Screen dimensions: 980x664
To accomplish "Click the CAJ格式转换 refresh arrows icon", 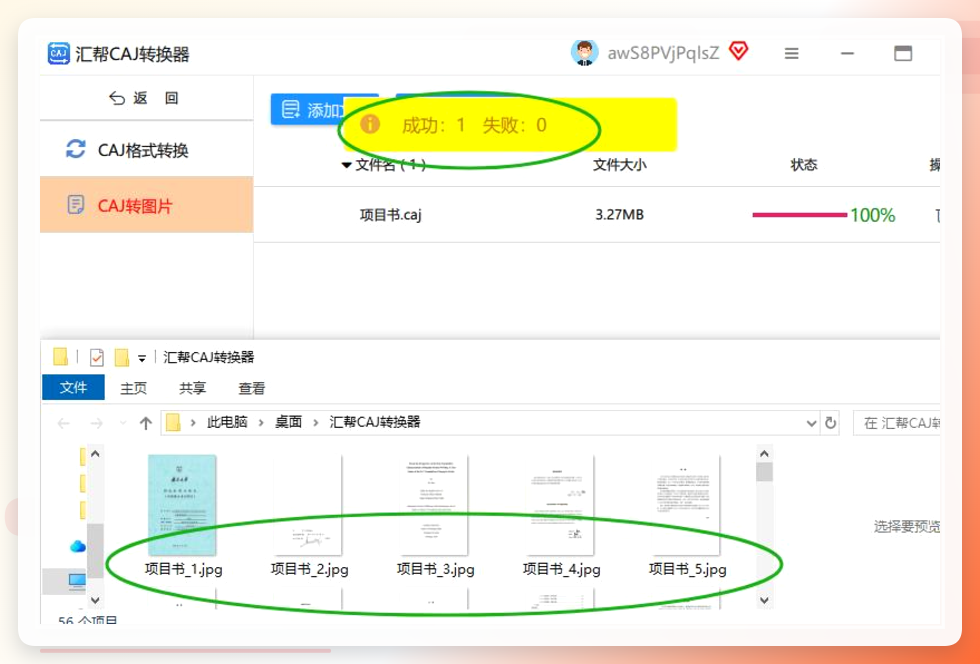I will point(76,149).
